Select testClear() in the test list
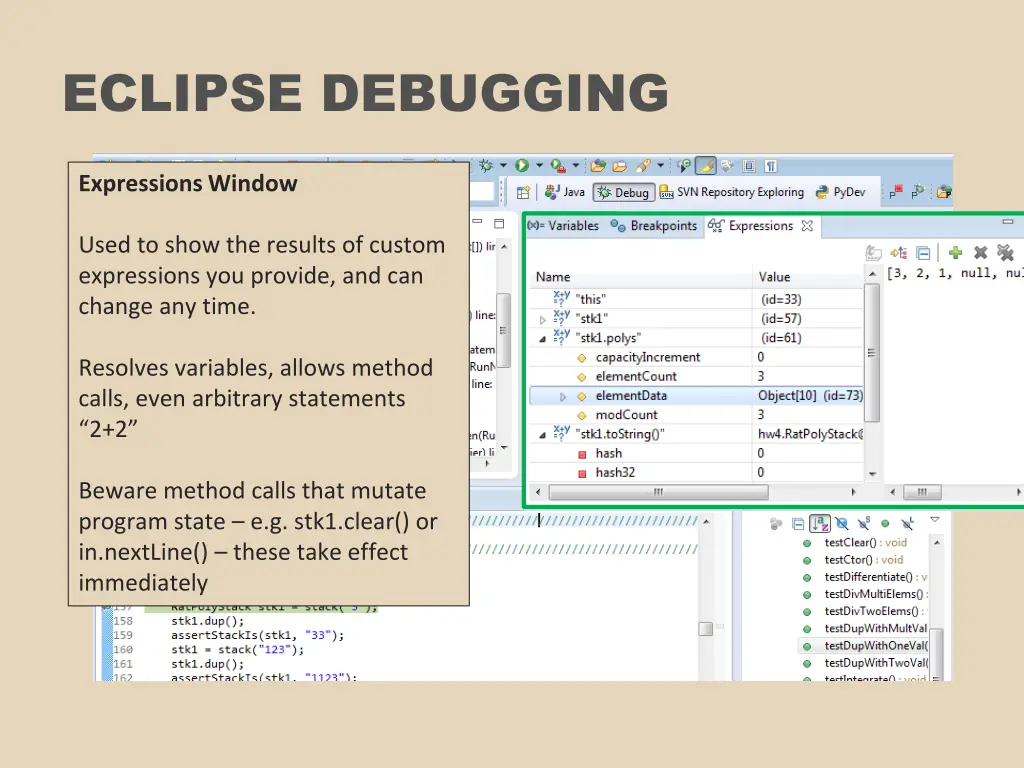 [x=856, y=541]
